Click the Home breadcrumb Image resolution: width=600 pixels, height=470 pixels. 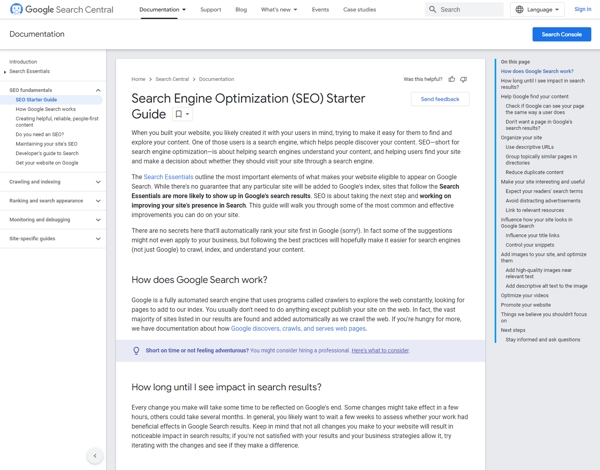138,79
